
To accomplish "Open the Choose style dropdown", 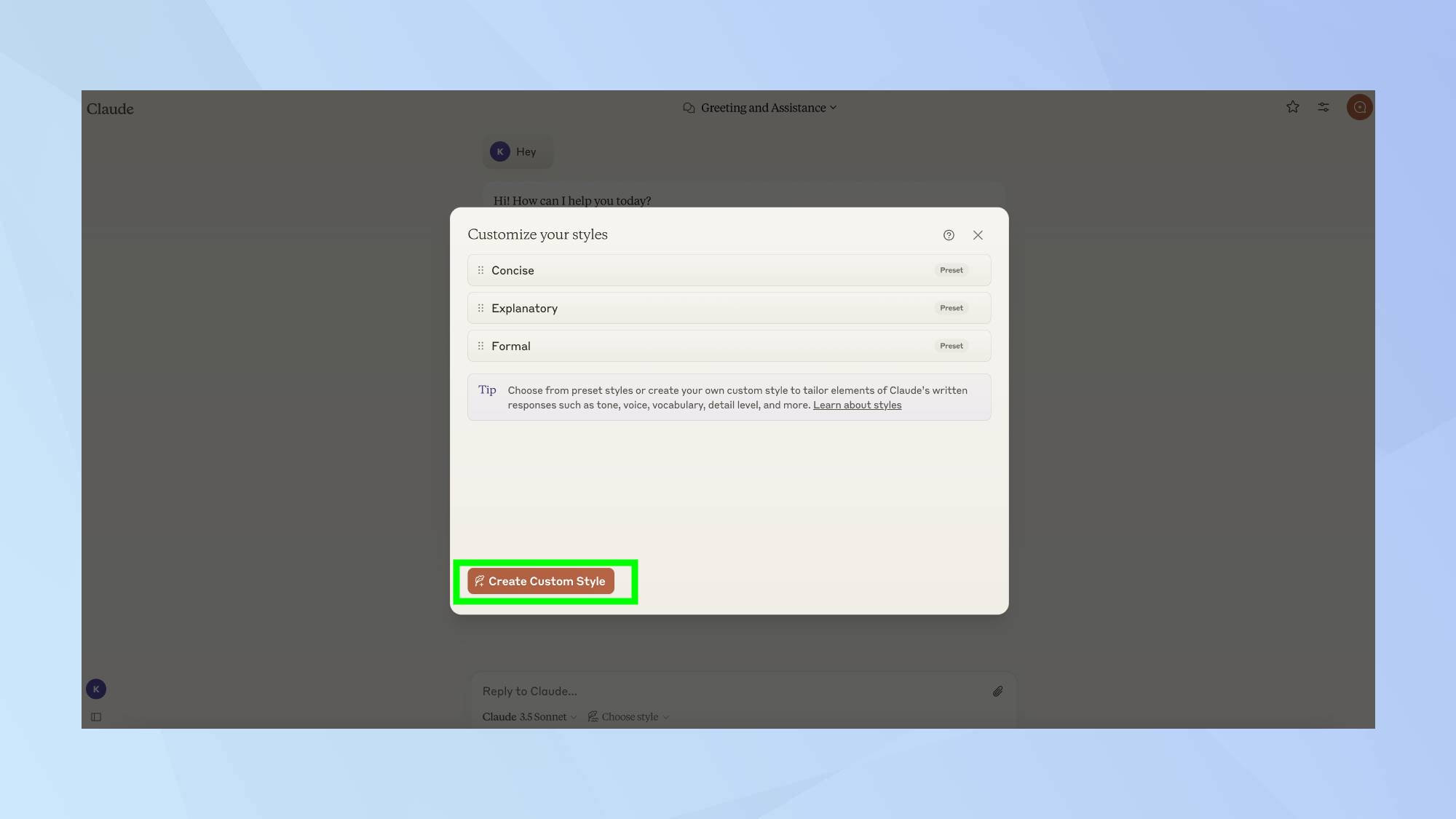I will pyautogui.click(x=628, y=716).
